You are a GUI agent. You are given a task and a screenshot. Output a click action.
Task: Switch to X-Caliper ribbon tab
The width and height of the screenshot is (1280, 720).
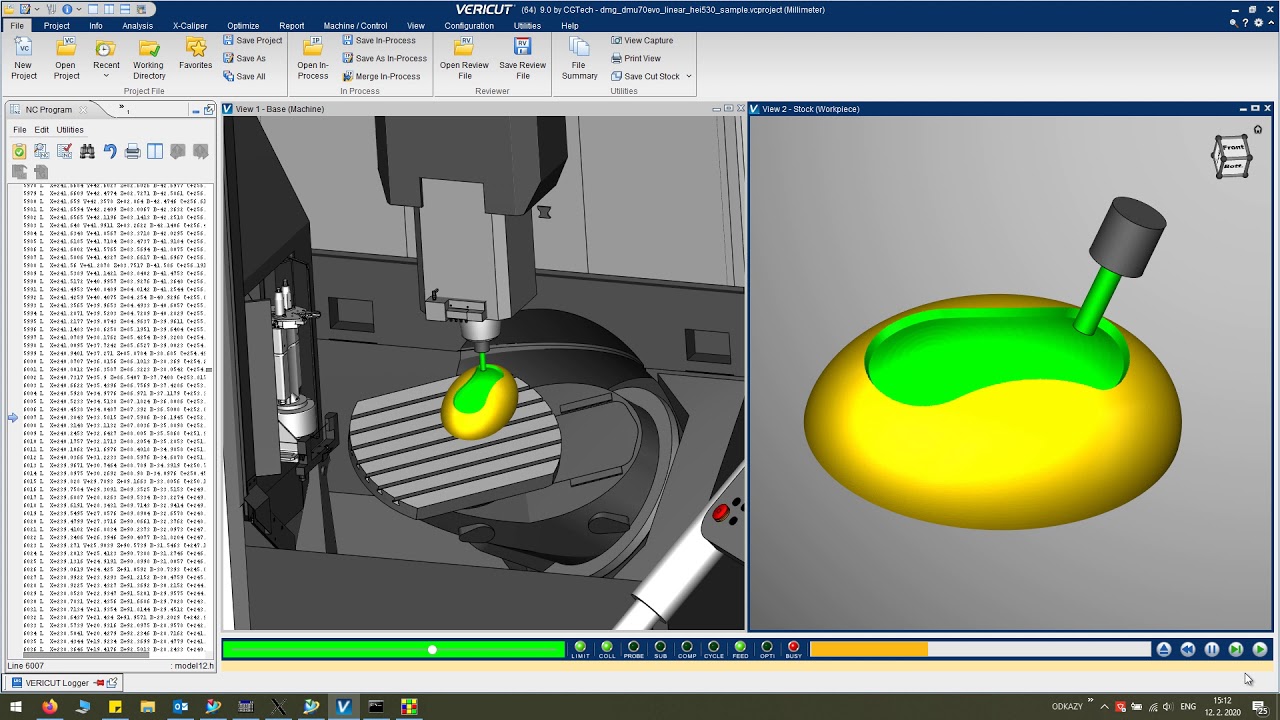click(x=190, y=26)
